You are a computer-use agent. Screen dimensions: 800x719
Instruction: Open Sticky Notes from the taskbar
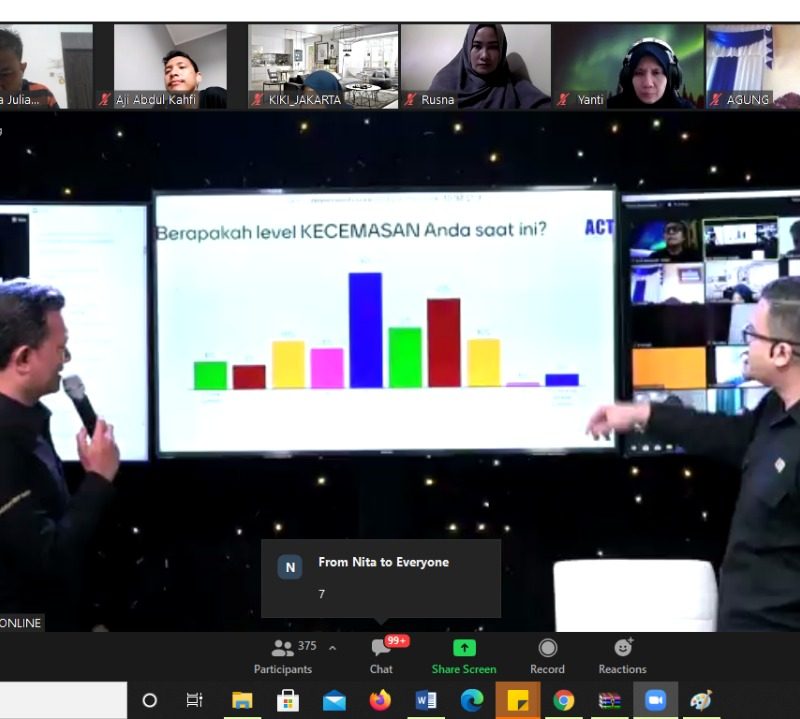click(x=518, y=700)
